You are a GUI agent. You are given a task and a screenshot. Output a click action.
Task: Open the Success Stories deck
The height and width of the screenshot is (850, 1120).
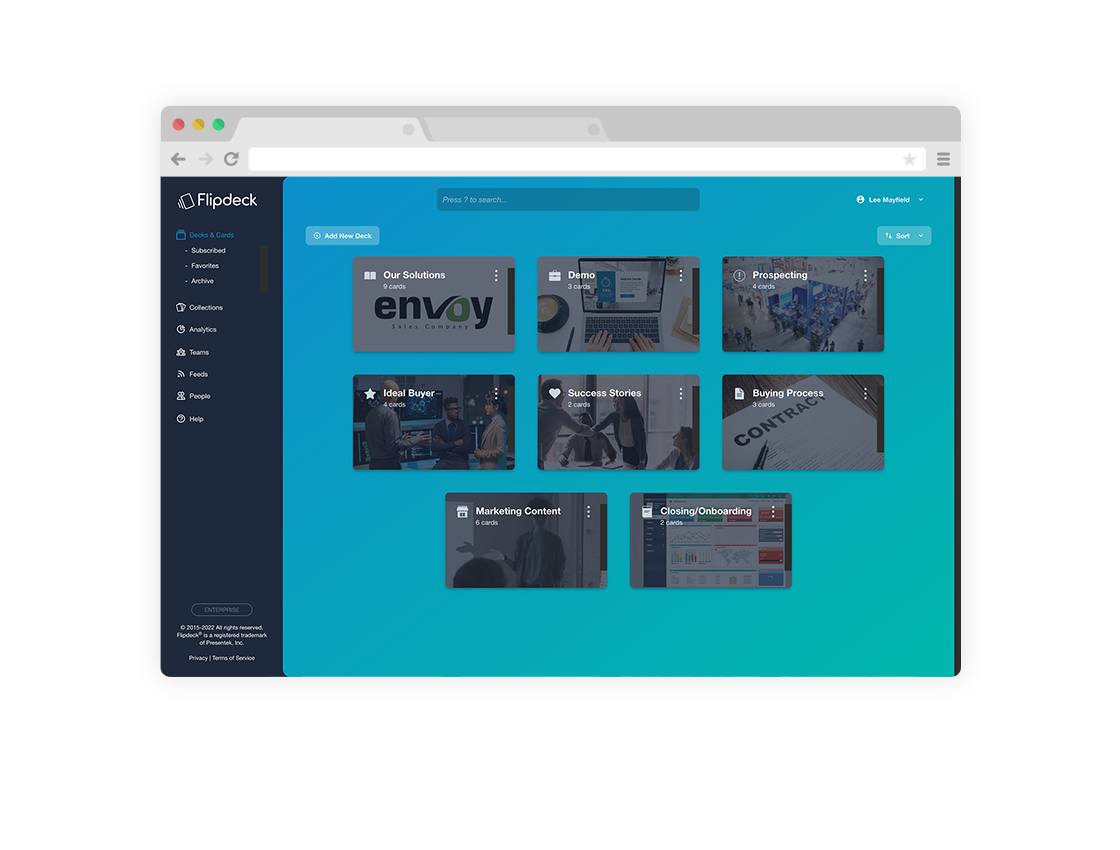(x=618, y=422)
